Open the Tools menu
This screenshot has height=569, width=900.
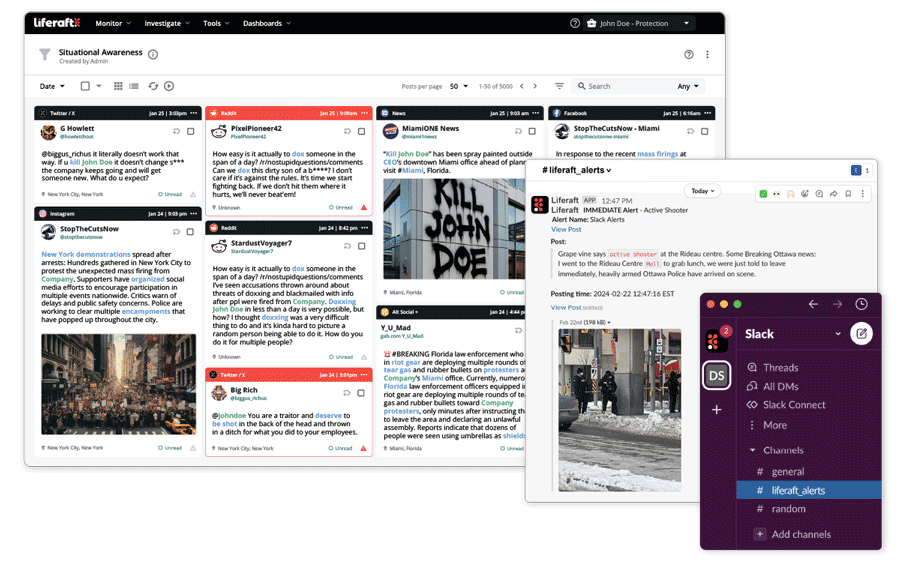[x=216, y=24]
